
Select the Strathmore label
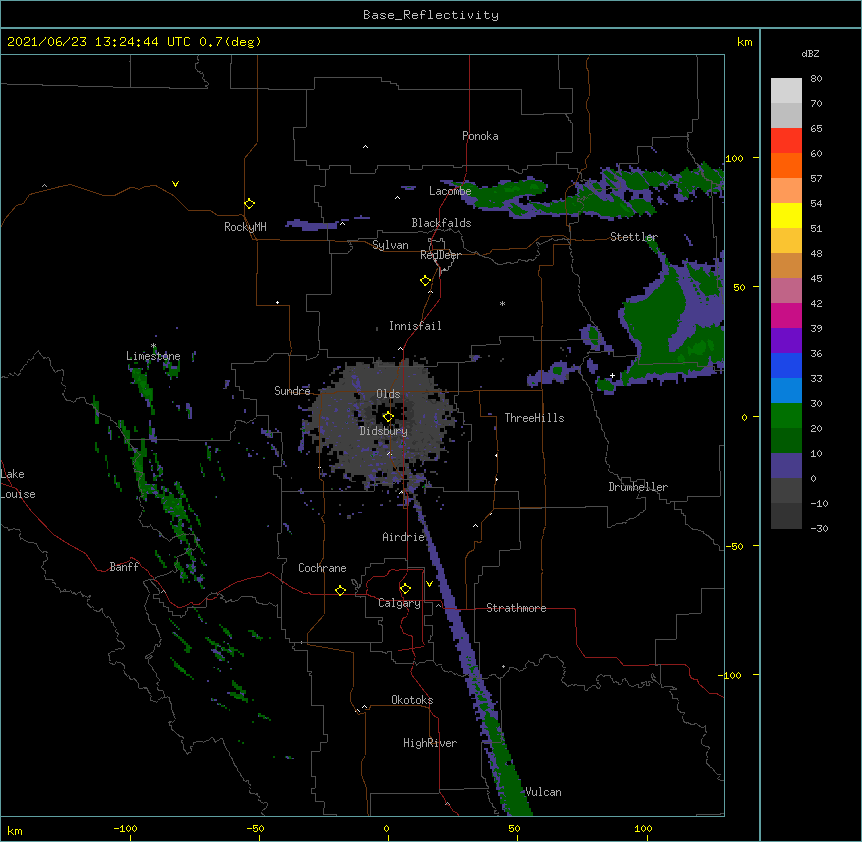coord(516,608)
